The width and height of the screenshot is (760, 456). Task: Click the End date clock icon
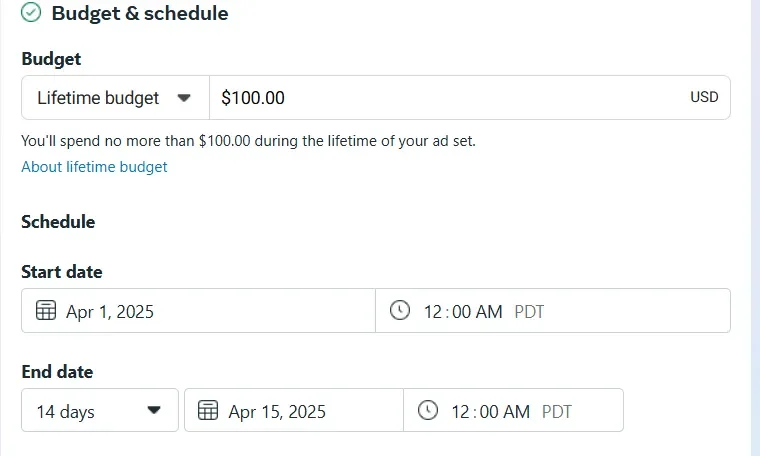[x=428, y=410]
